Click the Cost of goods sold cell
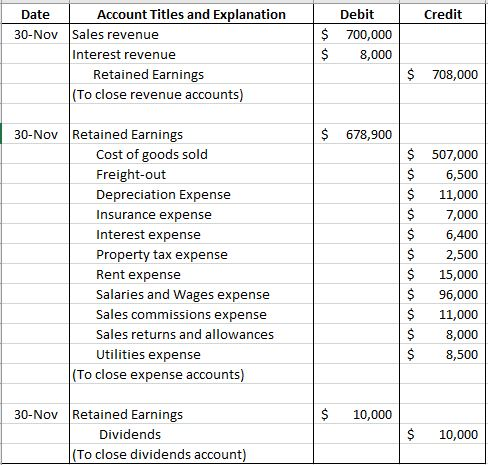 coord(191,154)
